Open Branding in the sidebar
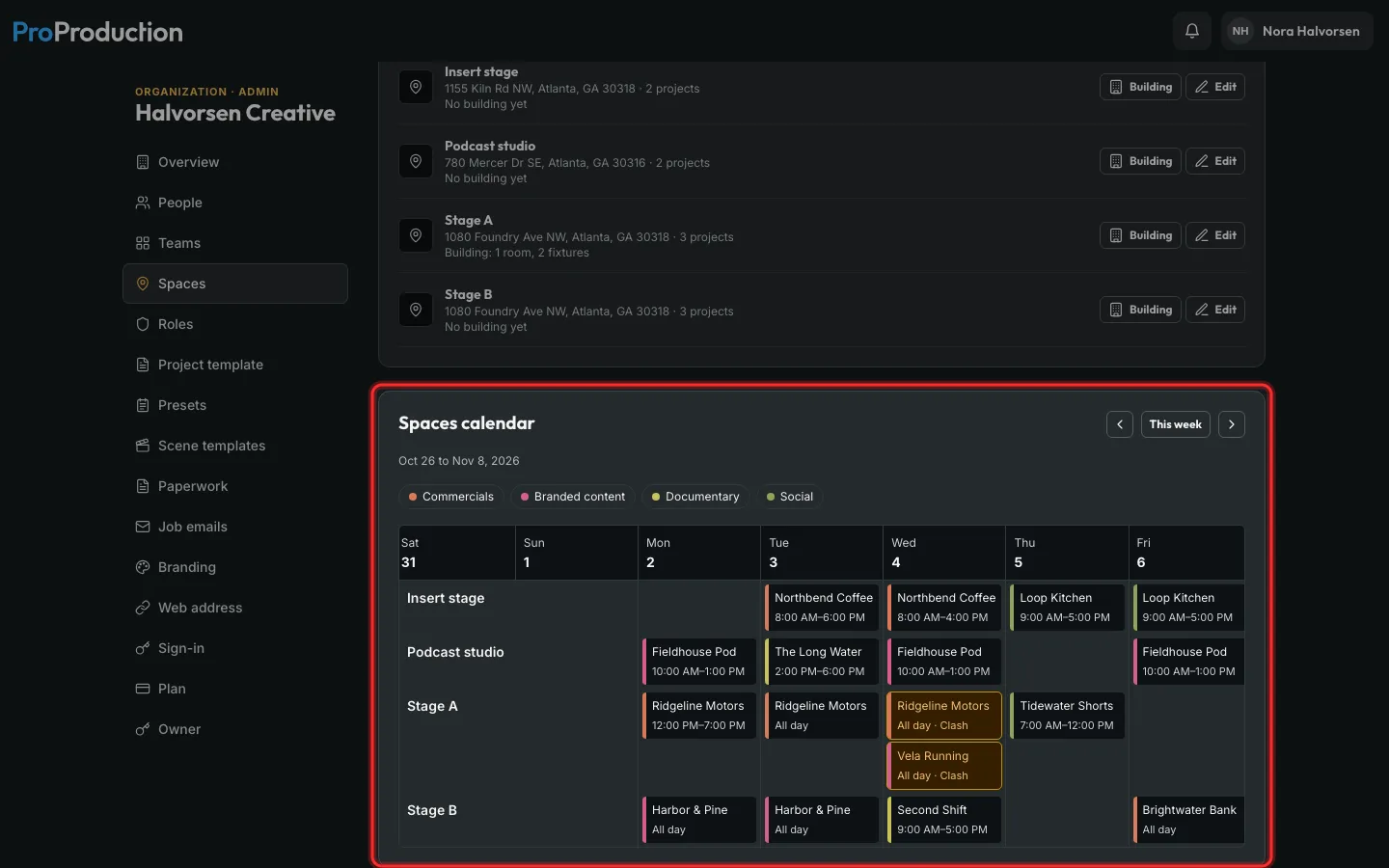 [x=235, y=567]
